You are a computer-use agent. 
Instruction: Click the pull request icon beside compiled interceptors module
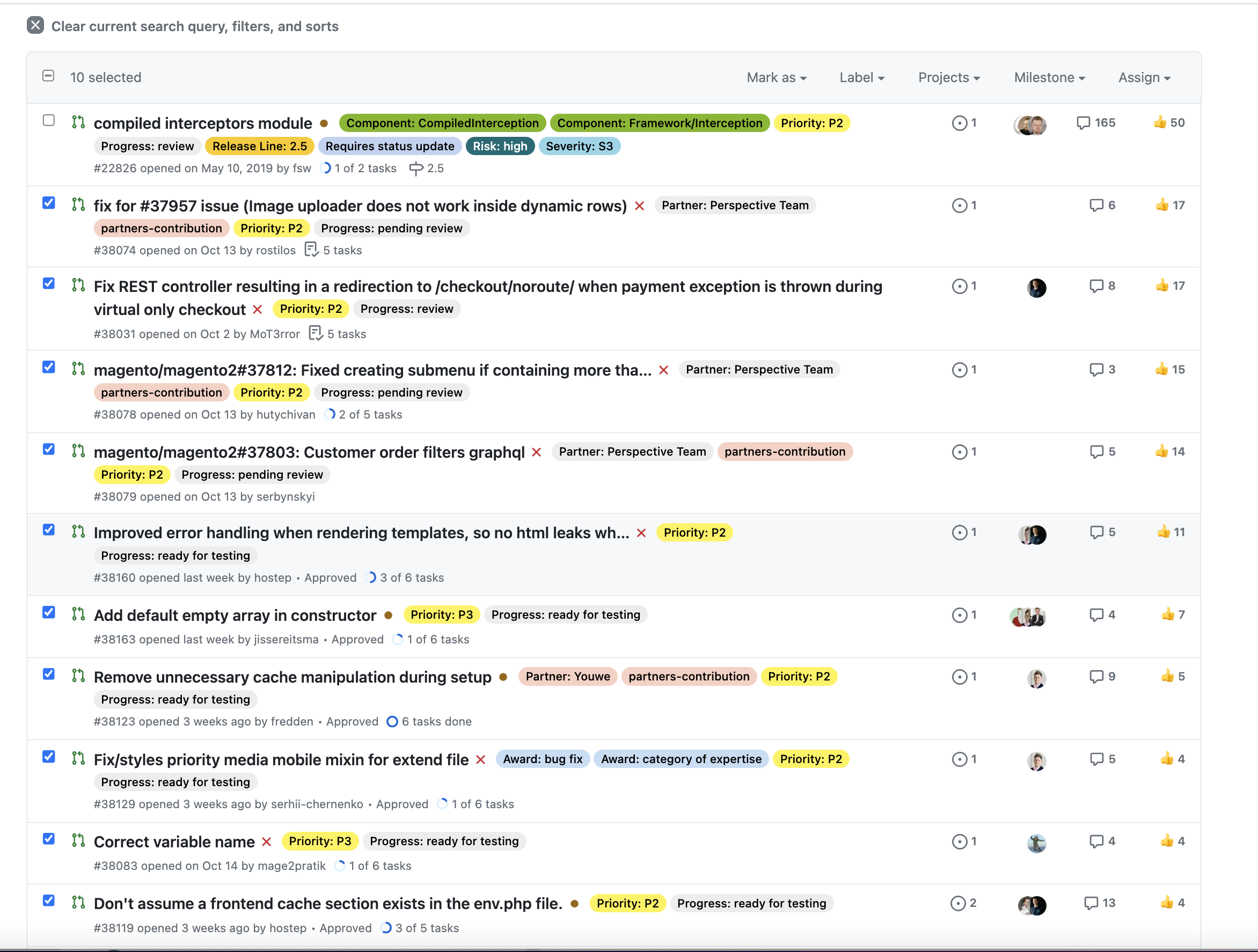pos(78,123)
